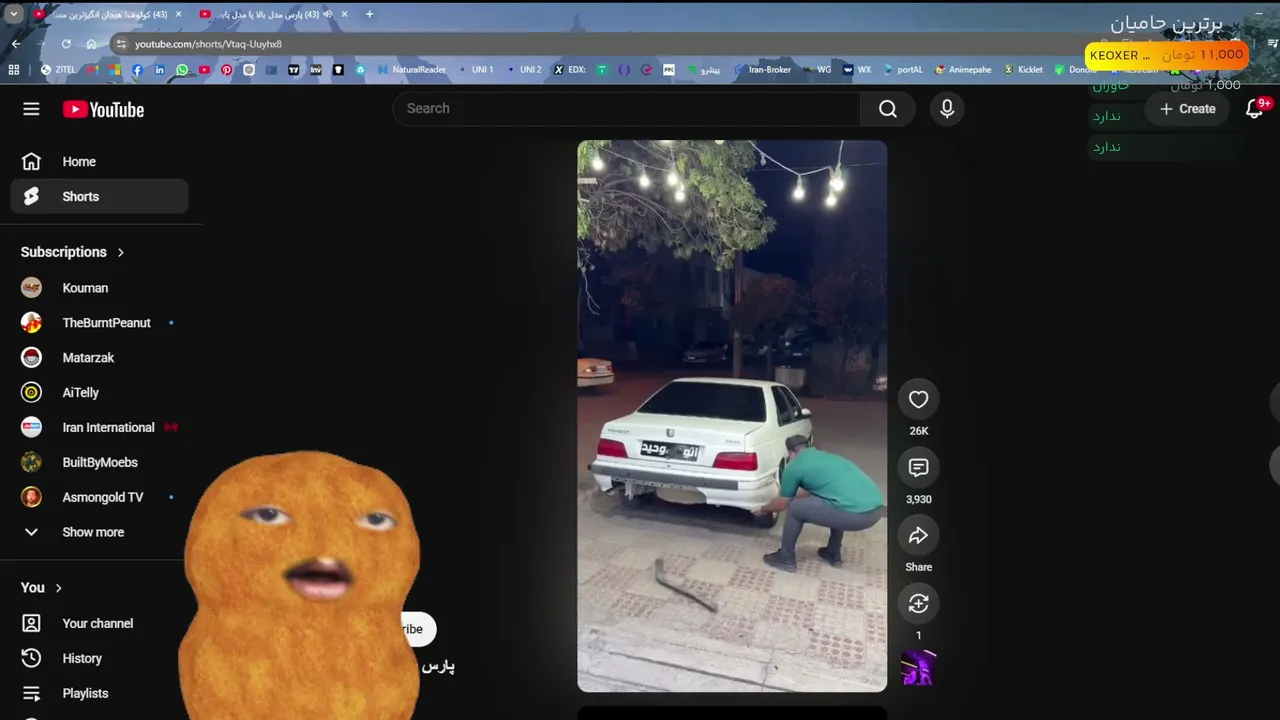Screen dimensions: 1280x720
Task: Open the Iran-Broker bookmark
Action: [x=763, y=70]
